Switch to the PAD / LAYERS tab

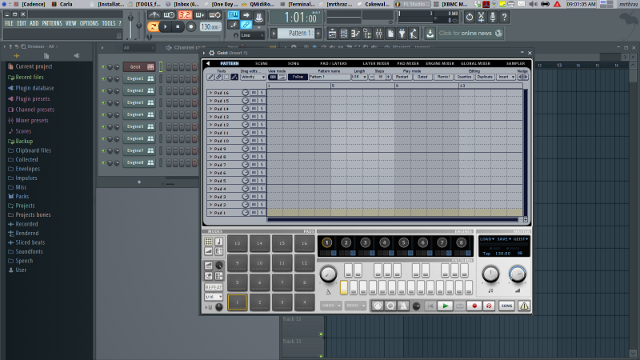pos(333,64)
